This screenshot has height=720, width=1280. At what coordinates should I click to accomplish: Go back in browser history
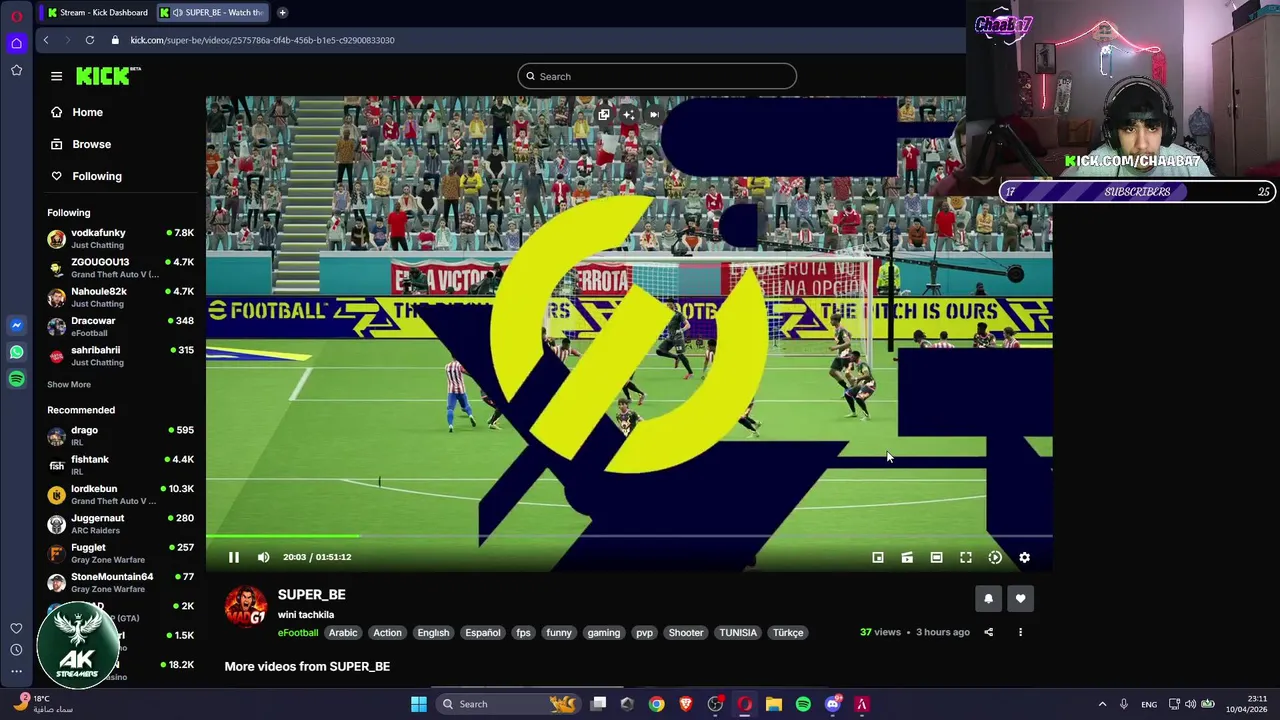click(46, 40)
